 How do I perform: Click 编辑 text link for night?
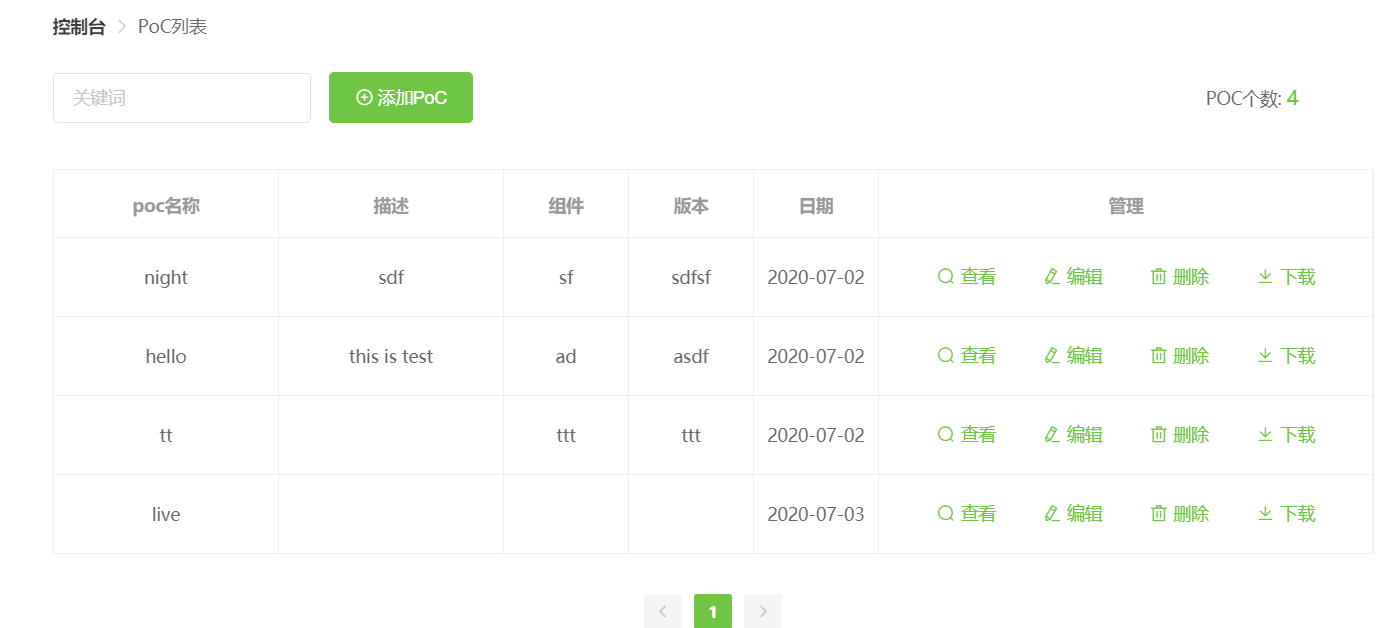[1085, 277]
